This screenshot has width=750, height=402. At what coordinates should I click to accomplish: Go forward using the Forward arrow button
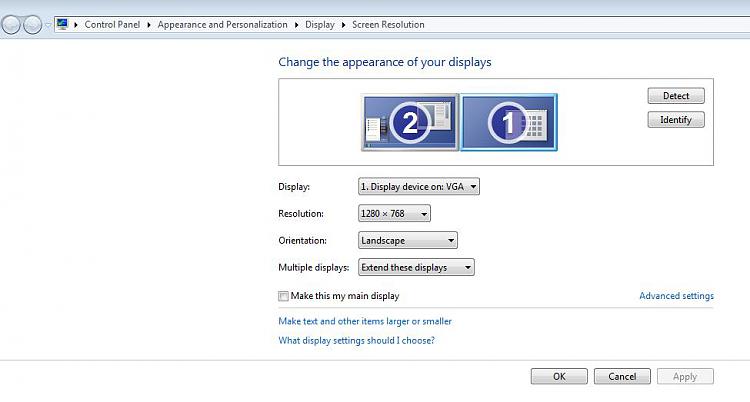(33, 25)
